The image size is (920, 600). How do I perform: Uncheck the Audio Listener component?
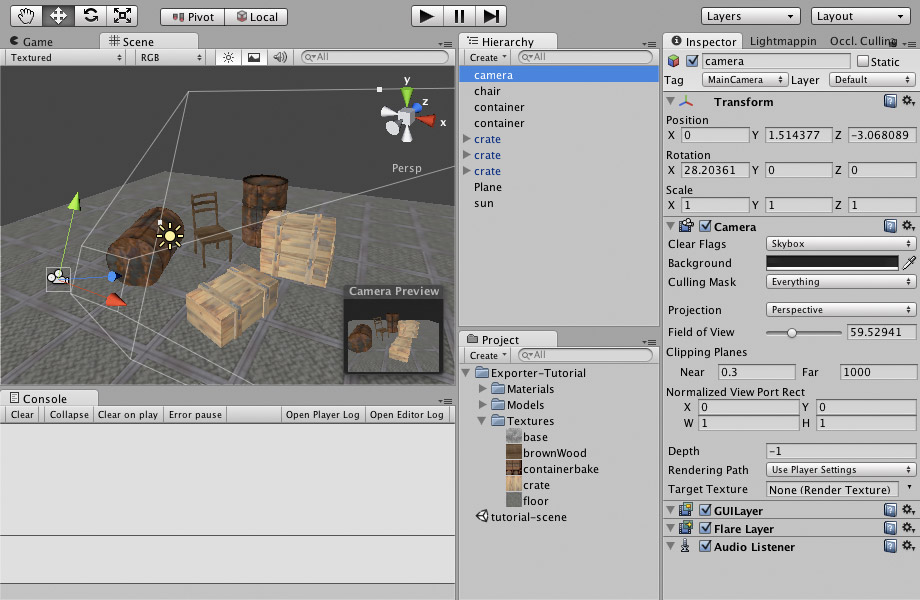point(705,546)
